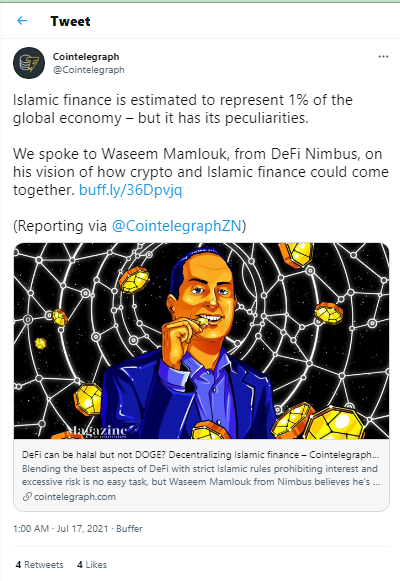Click the card description about Waseem Mamlouk
This screenshot has width=400, height=581.
pyautogui.click(x=200, y=475)
